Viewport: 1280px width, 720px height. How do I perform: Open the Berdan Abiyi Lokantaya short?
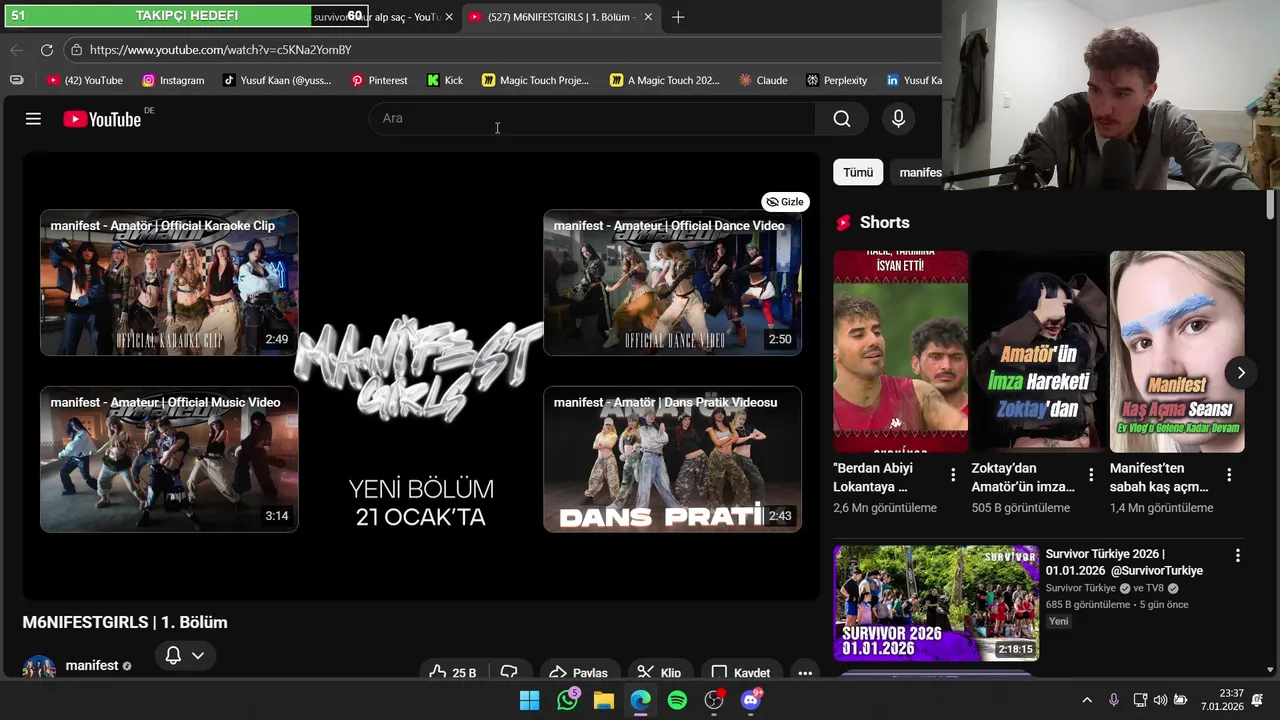900,352
